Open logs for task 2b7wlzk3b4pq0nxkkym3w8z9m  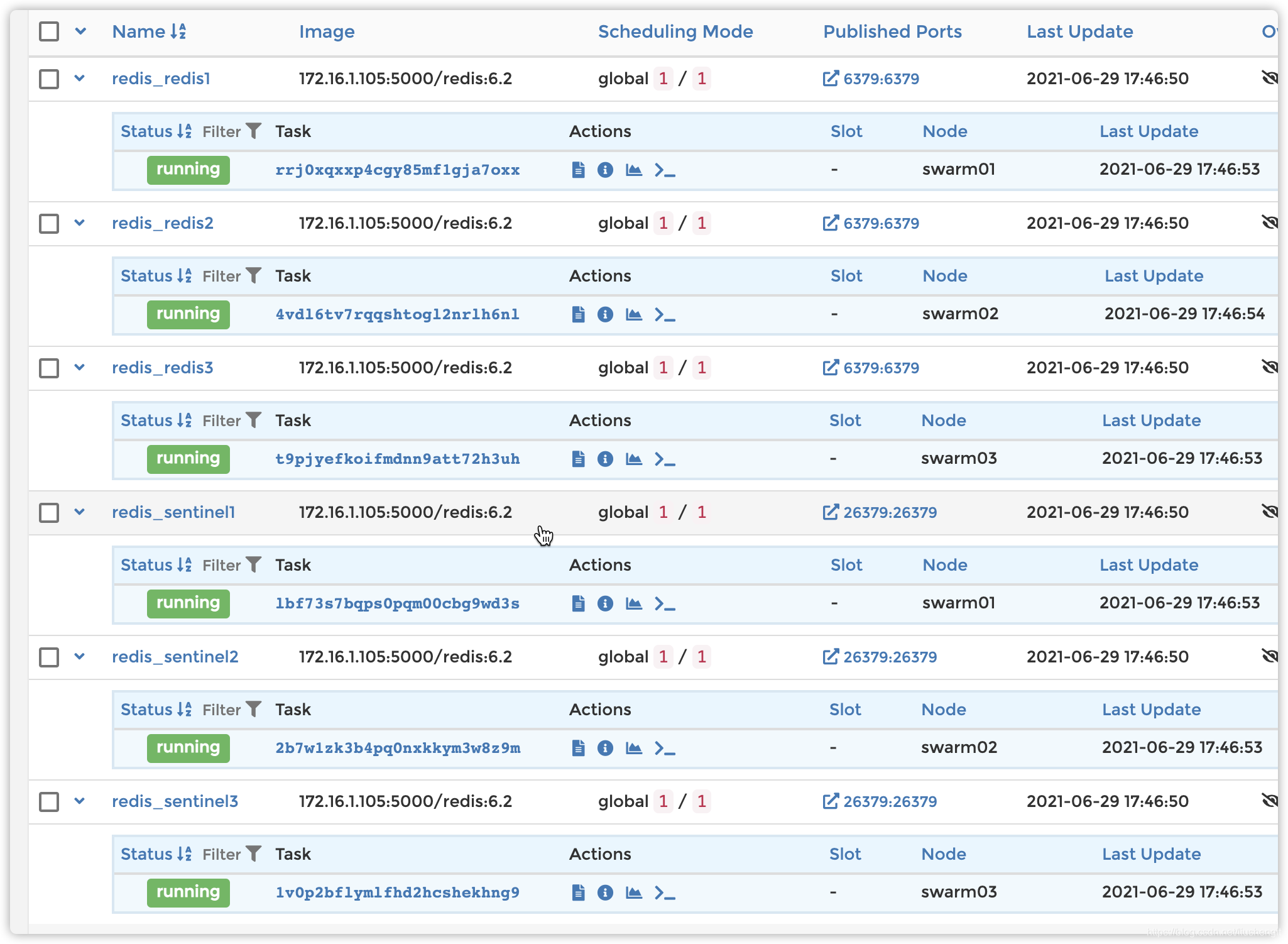pos(579,748)
